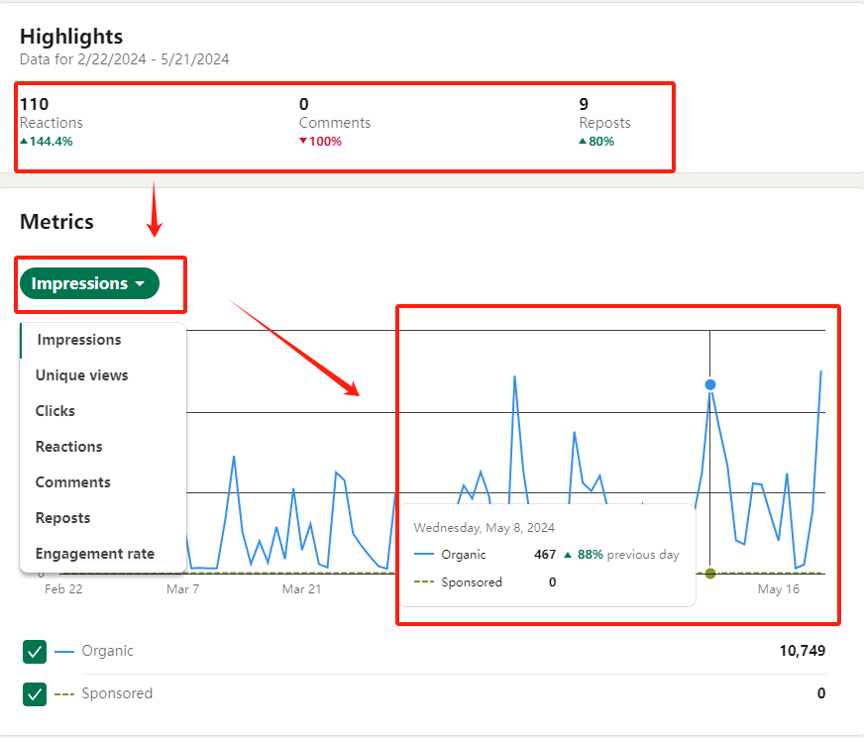Click the 9 Reposts highlight value
The height and width of the screenshot is (739, 864).
pyautogui.click(x=584, y=104)
